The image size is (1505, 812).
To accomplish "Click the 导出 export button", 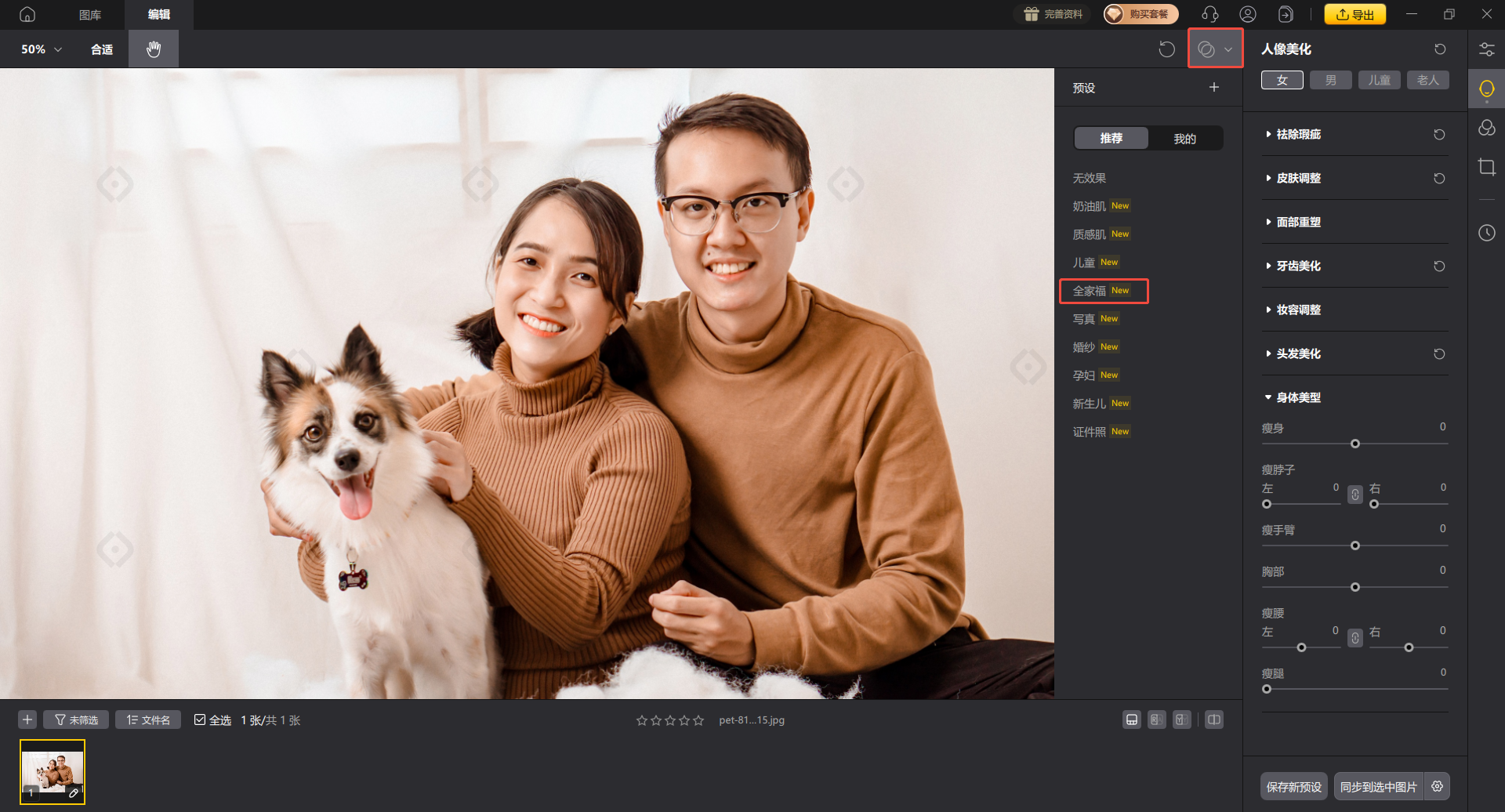I will [1354, 14].
